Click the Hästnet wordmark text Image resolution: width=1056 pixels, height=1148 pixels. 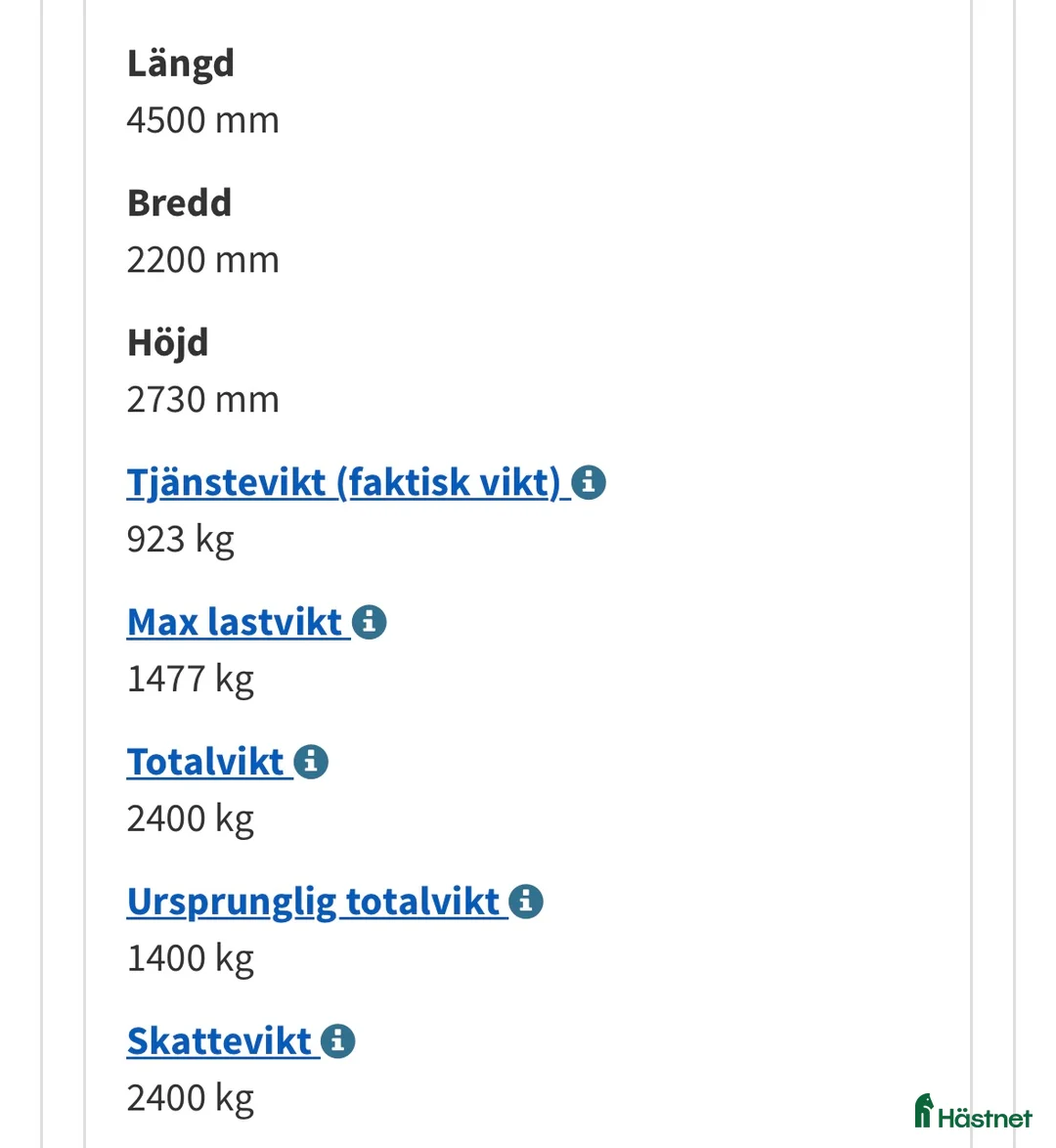[983, 1114]
